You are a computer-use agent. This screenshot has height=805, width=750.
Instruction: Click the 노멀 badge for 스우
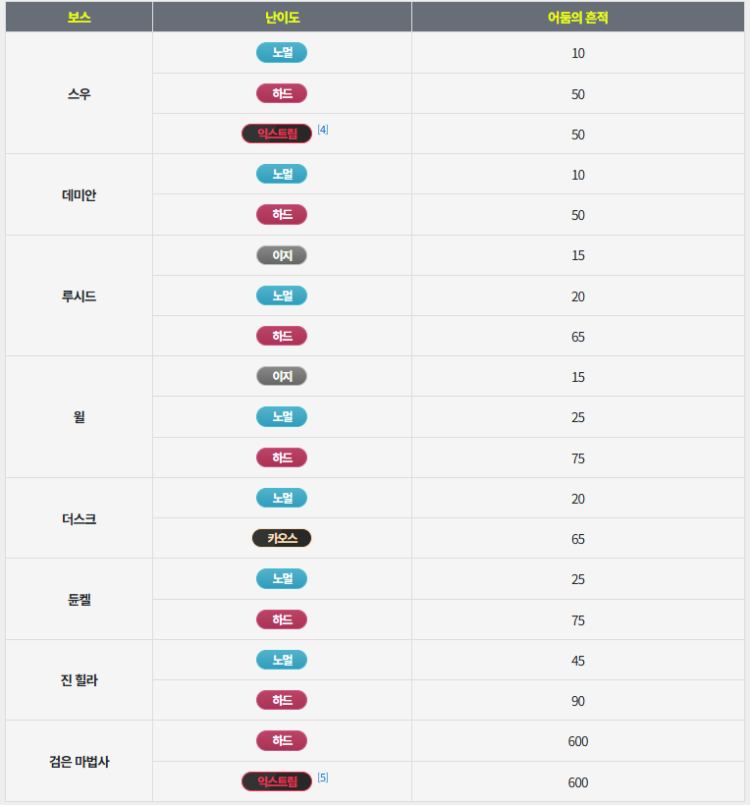tap(282, 52)
